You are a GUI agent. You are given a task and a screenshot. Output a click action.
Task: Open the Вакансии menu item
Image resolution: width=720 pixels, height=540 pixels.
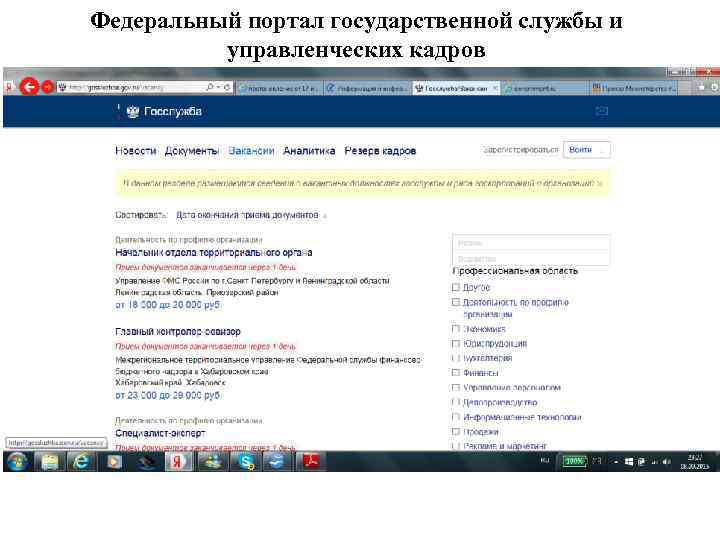point(251,151)
